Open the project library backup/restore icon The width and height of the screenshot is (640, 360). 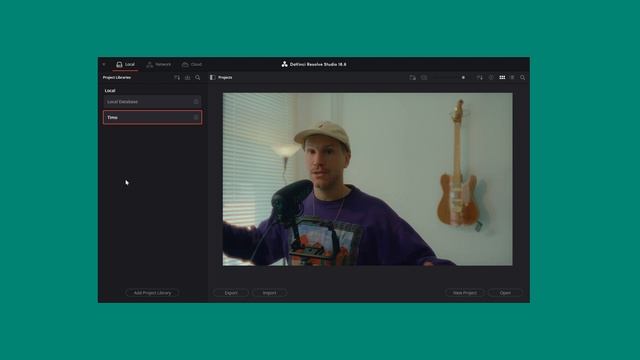point(187,78)
